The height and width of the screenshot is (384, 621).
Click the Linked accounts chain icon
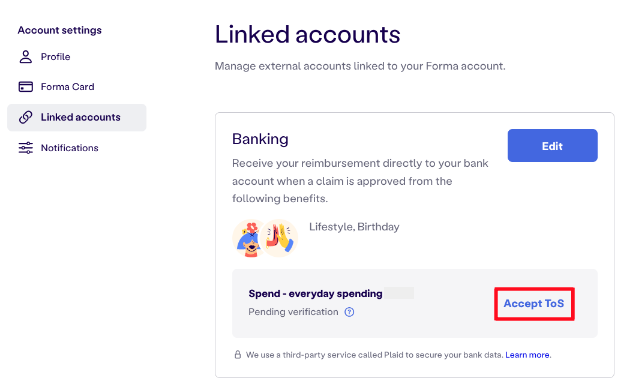[26, 117]
